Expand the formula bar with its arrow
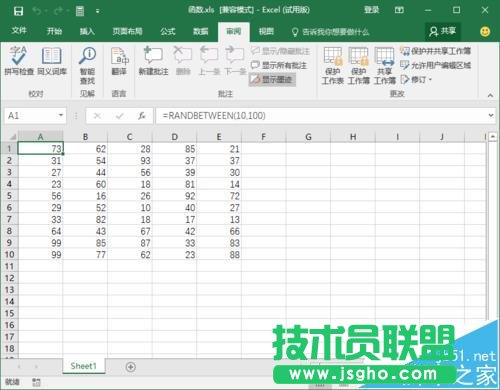The width and height of the screenshot is (500, 390). pyautogui.click(x=491, y=115)
